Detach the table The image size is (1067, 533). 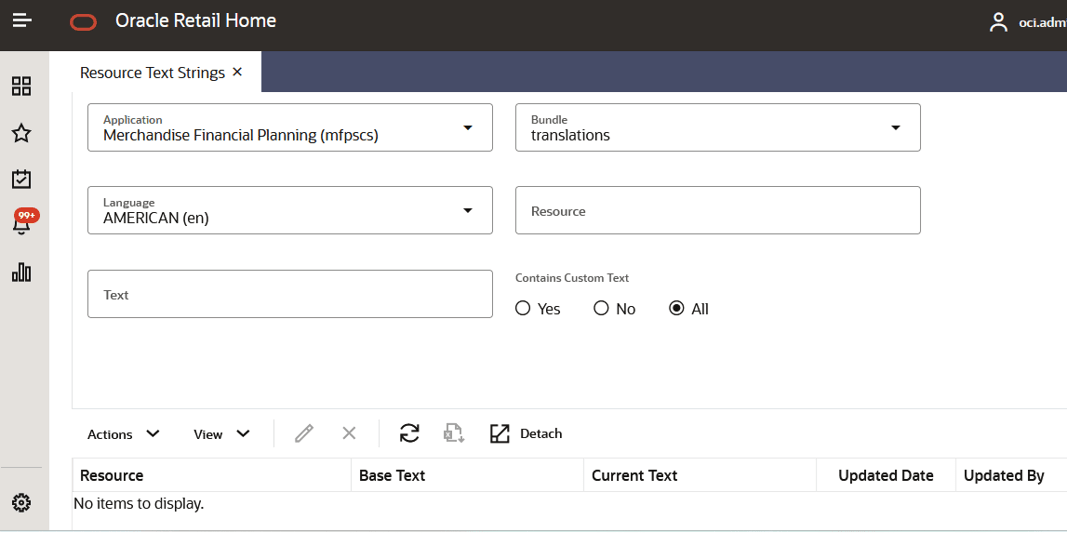pos(526,434)
